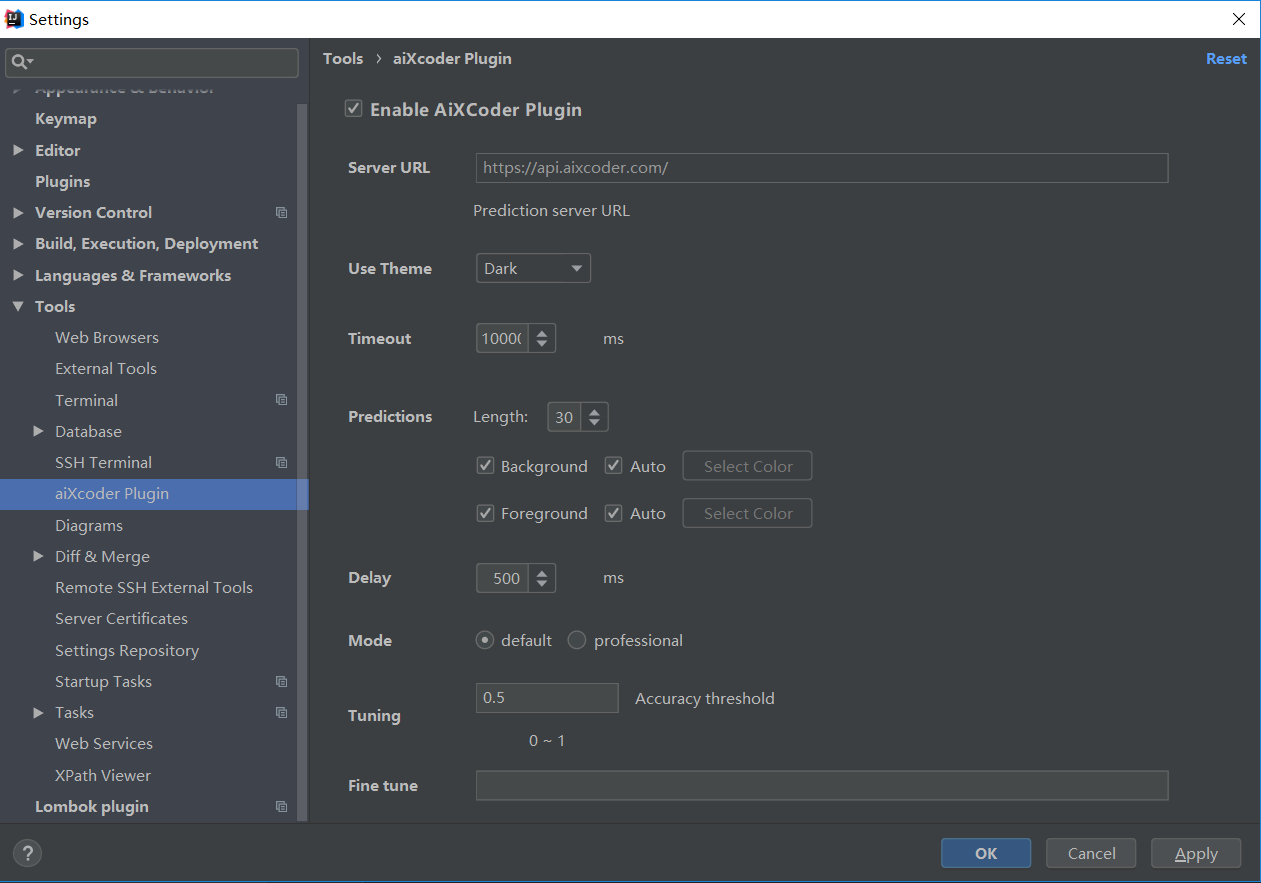Screen dimensions: 1261x883
Task: Click the Tools breadcrumb link
Action: pos(343,58)
